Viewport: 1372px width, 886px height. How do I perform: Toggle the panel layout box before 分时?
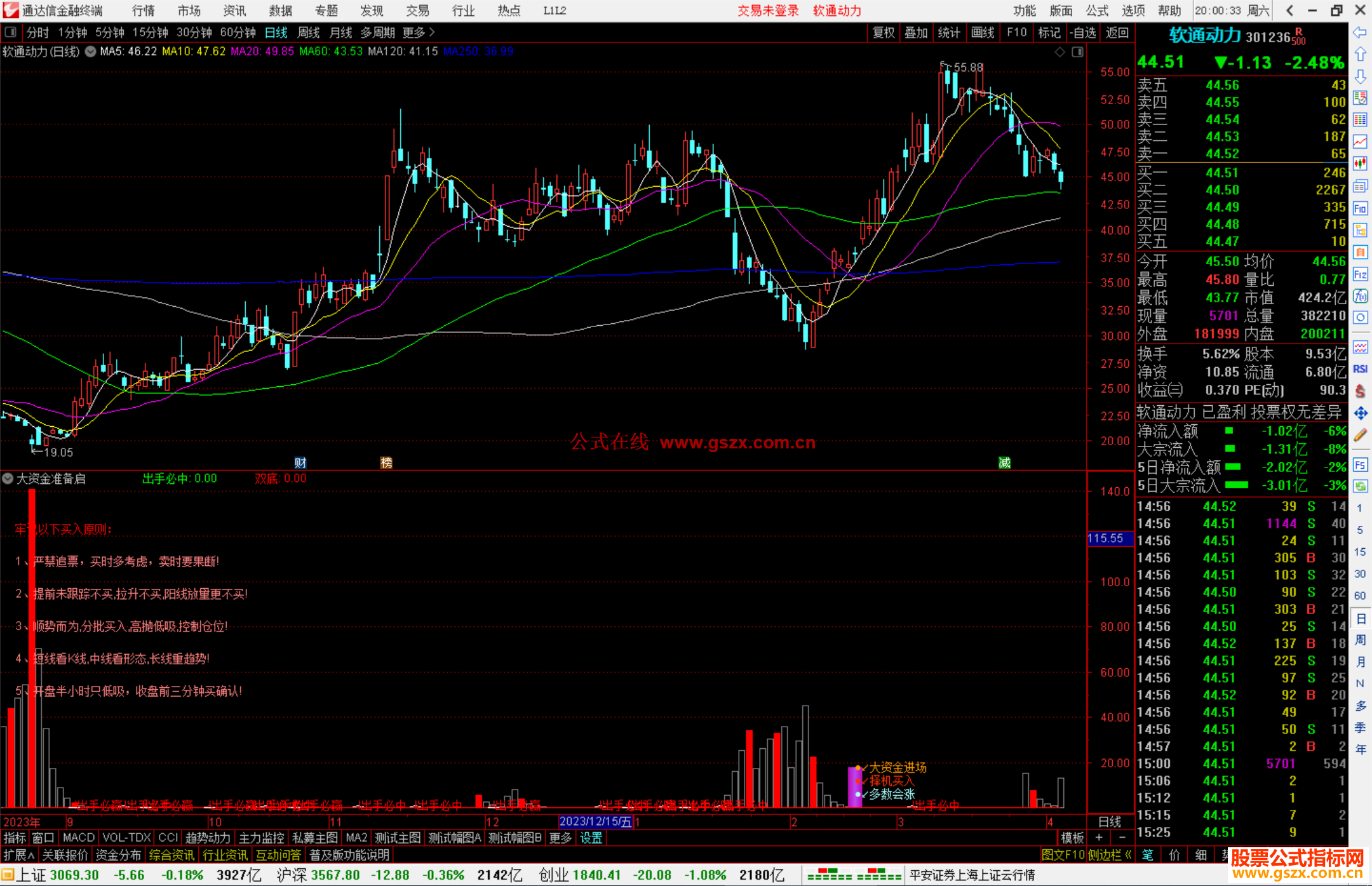click(x=10, y=32)
